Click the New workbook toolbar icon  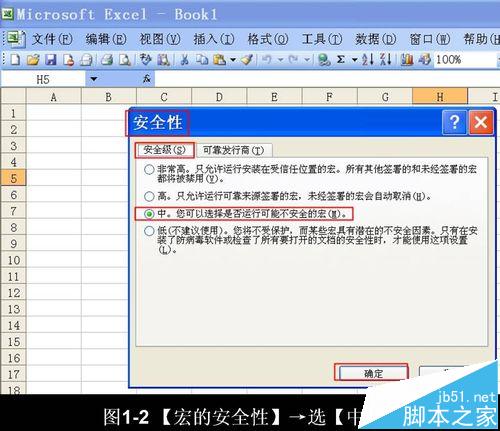tap(15, 60)
